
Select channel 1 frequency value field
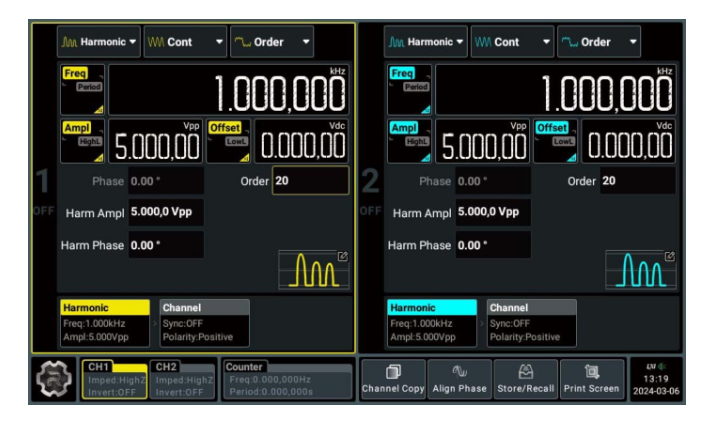pyautogui.click(x=229, y=90)
